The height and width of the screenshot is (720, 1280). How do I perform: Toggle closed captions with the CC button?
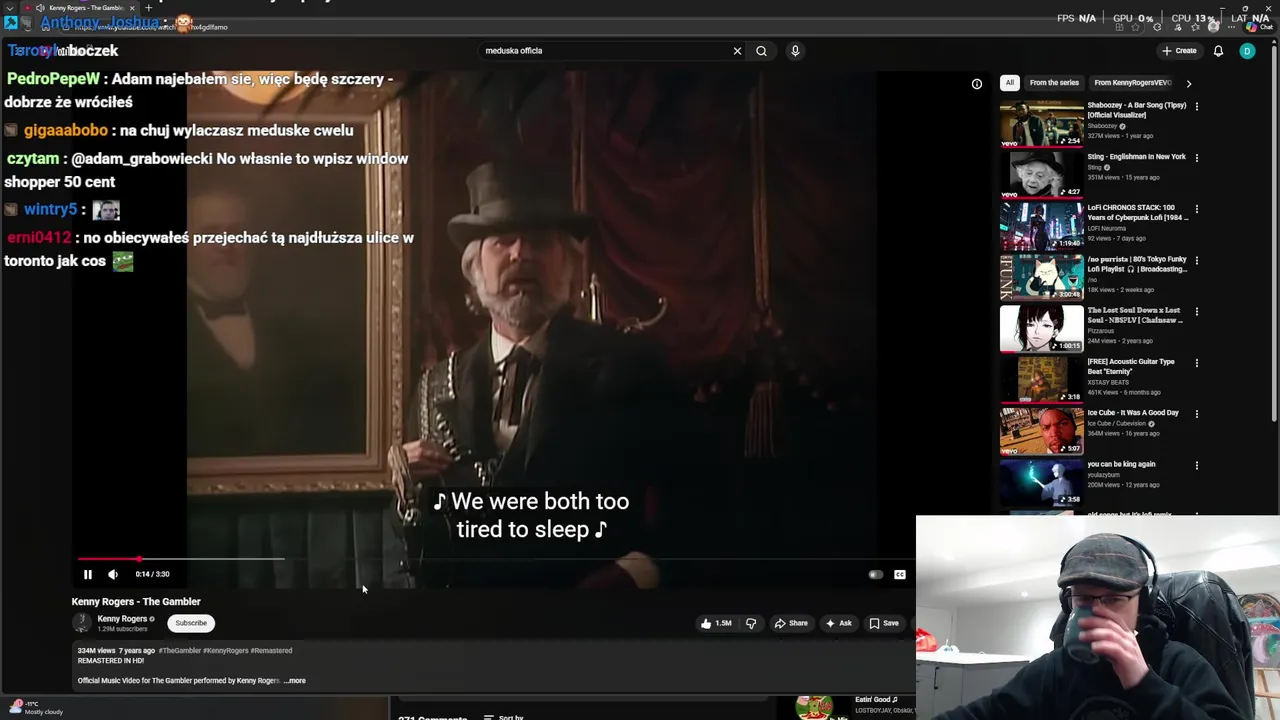(x=900, y=574)
